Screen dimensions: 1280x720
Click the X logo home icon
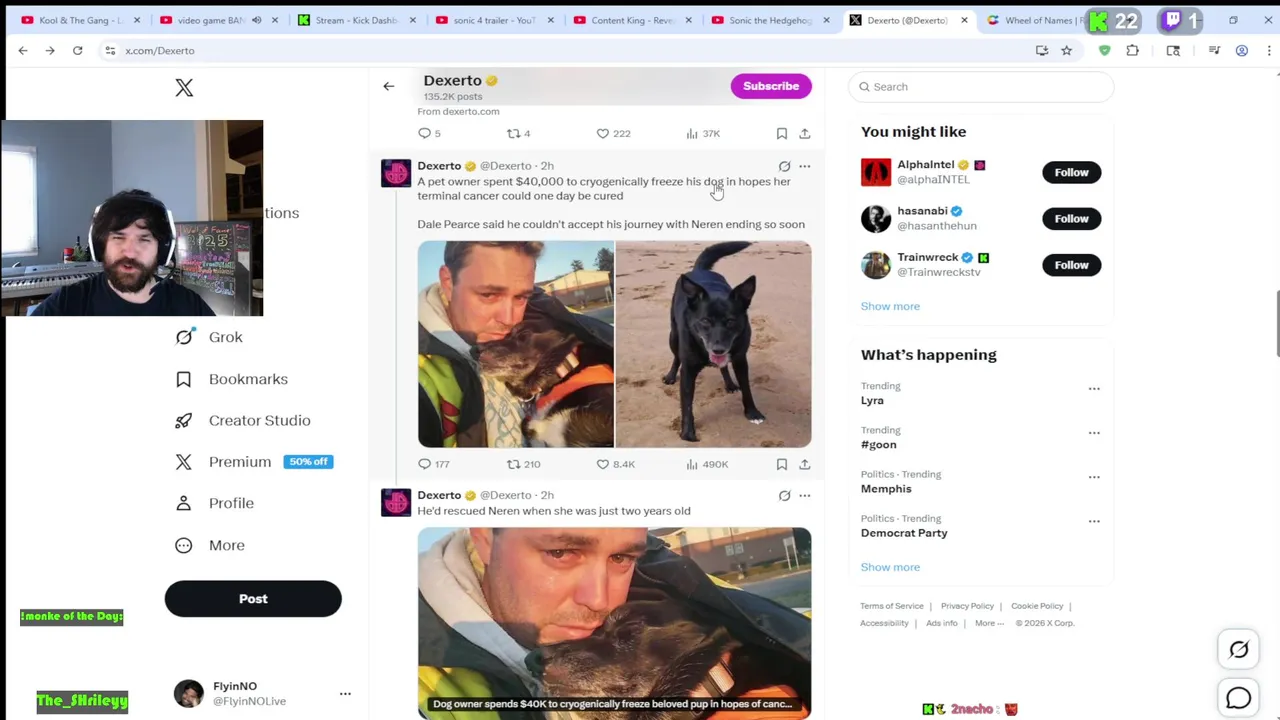tap(184, 88)
